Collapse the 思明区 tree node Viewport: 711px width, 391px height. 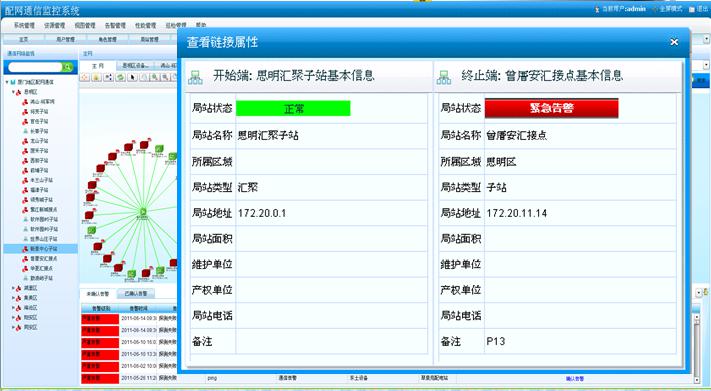coord(13,92)
